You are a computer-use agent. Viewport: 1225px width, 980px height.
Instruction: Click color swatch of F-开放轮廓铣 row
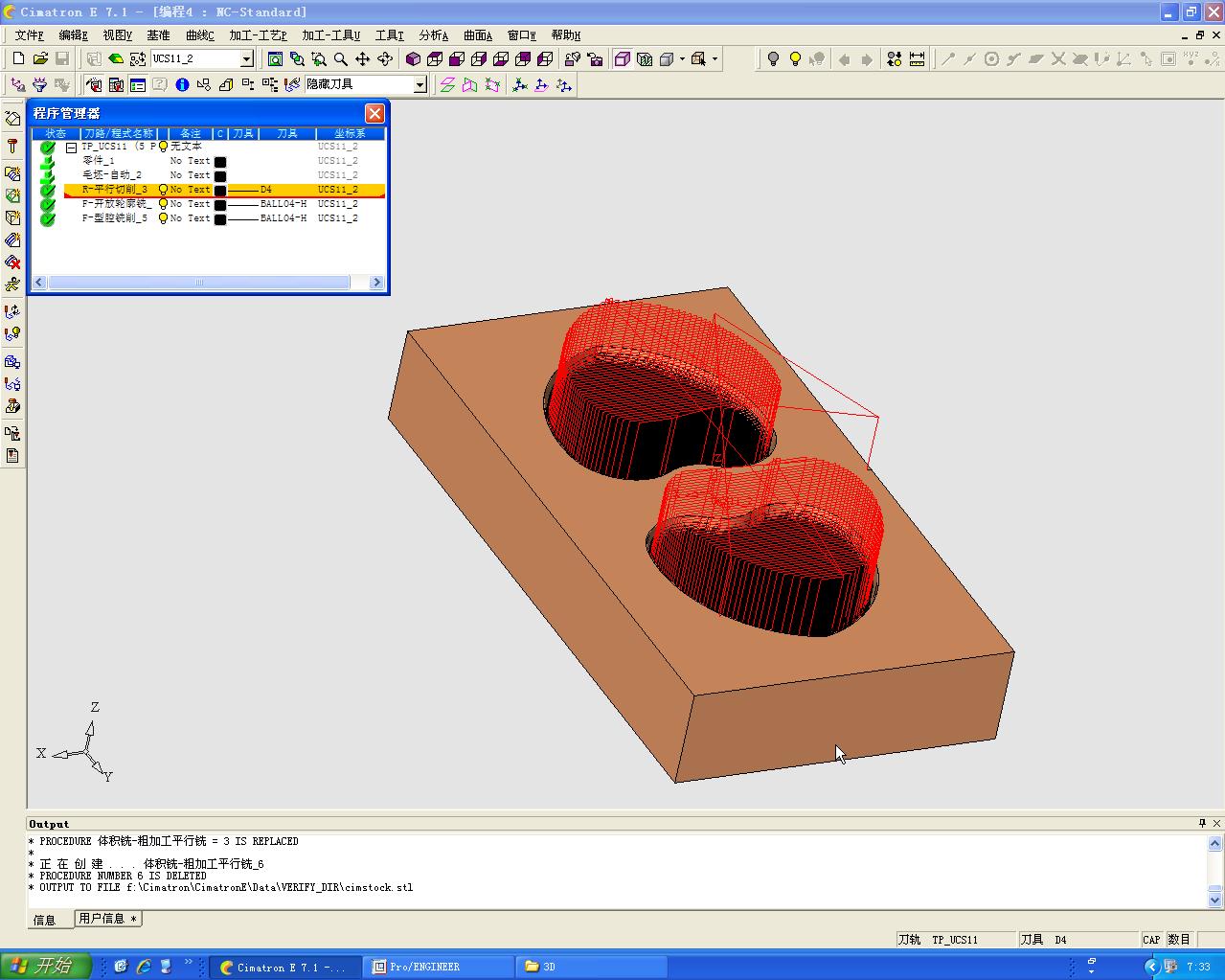(220, 205)
